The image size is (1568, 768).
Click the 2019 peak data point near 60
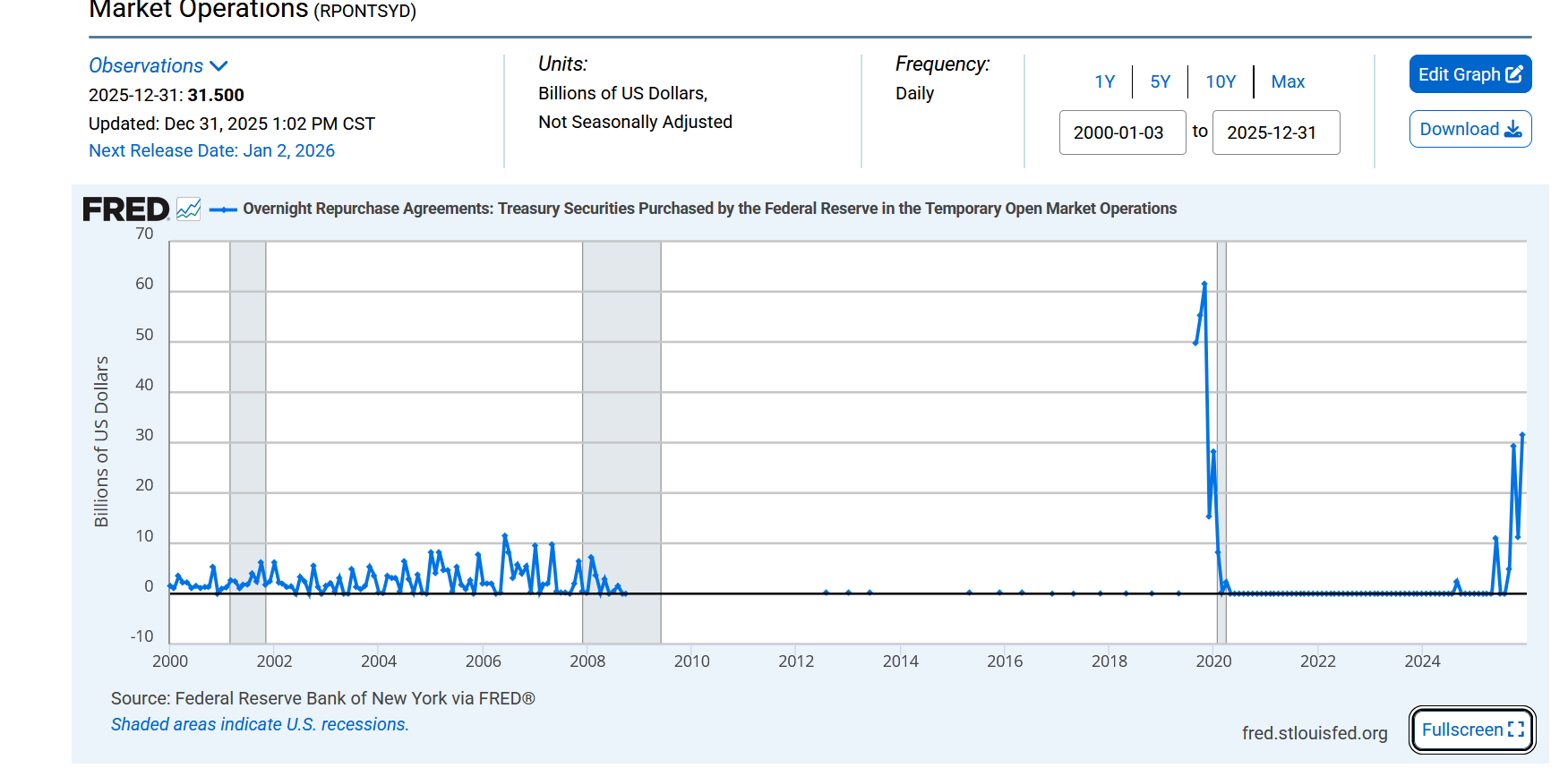1204,285
